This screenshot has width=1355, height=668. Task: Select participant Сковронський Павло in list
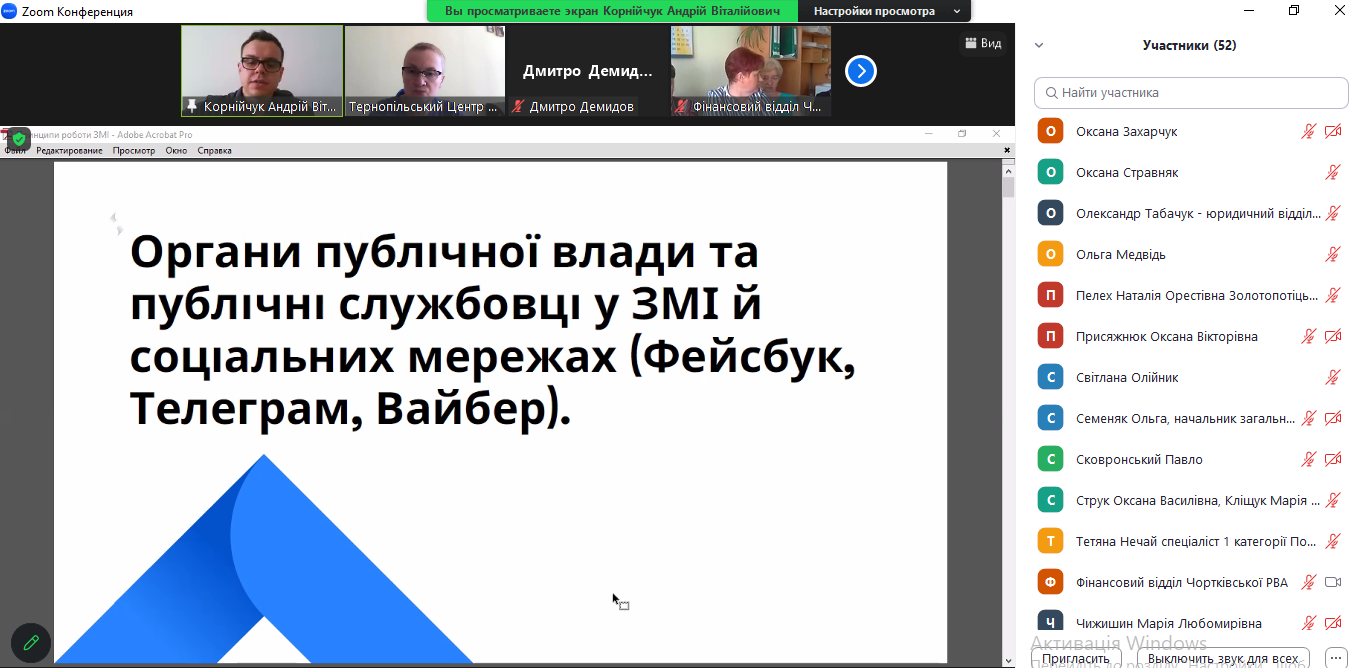1191,459
